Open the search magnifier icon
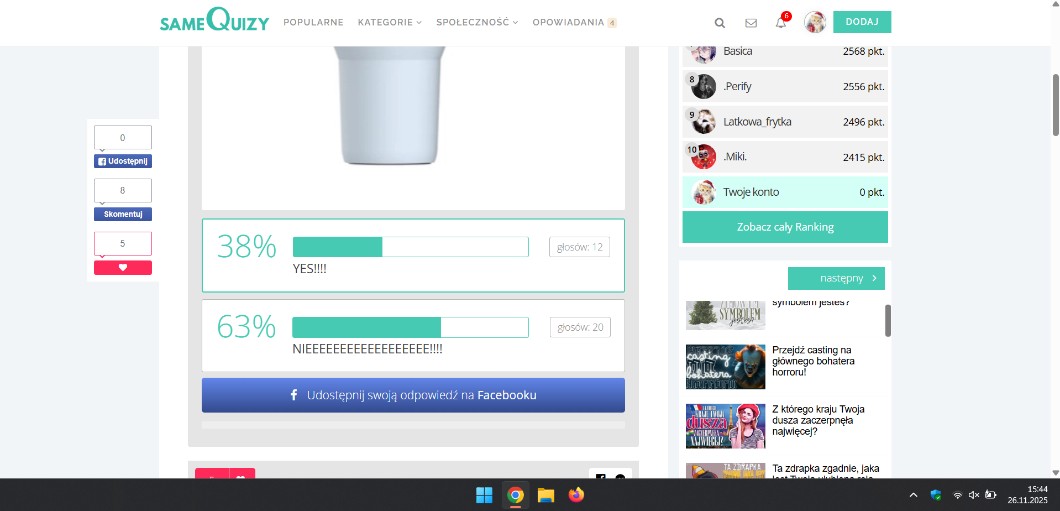 [x=720, y=23]
